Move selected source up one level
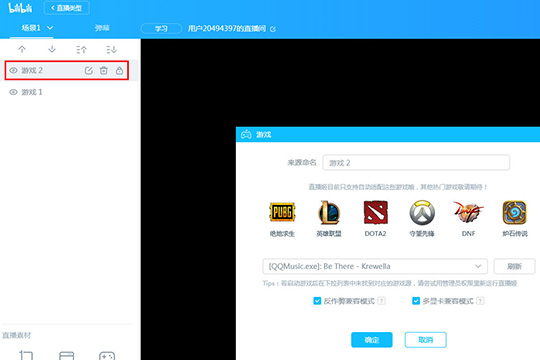Viewport: 540px width, 360px height. 22,49
